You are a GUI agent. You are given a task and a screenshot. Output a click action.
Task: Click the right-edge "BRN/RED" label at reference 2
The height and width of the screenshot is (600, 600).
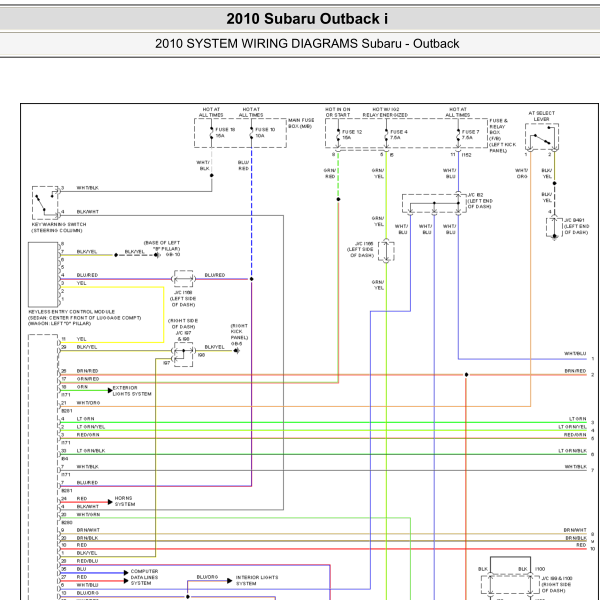(x=575, y=371)
